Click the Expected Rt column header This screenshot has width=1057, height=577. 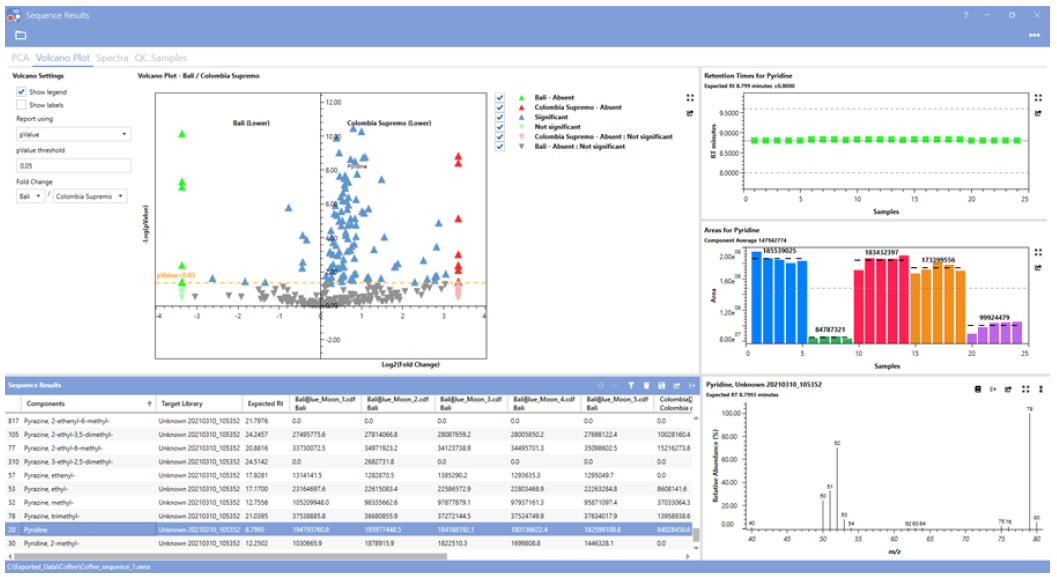click(264, 404)
